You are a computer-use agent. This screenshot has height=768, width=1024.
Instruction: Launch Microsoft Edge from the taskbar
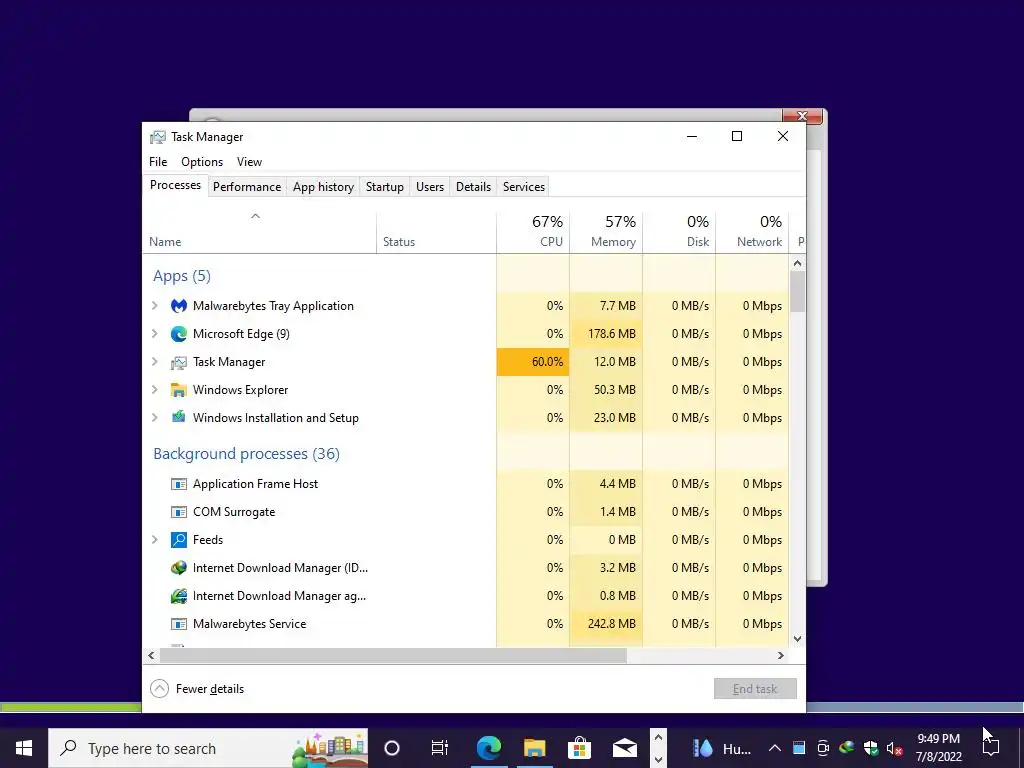pos(488,748)
